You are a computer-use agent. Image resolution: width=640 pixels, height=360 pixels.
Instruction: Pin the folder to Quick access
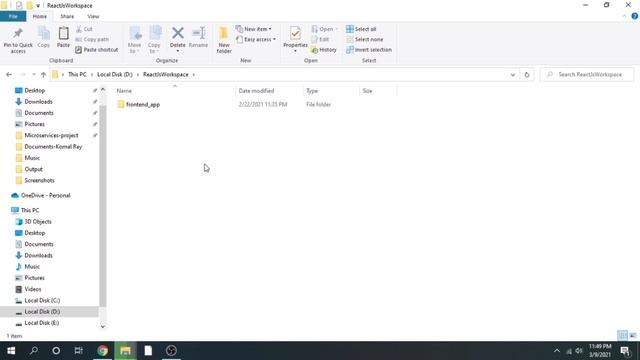(18, 40)
